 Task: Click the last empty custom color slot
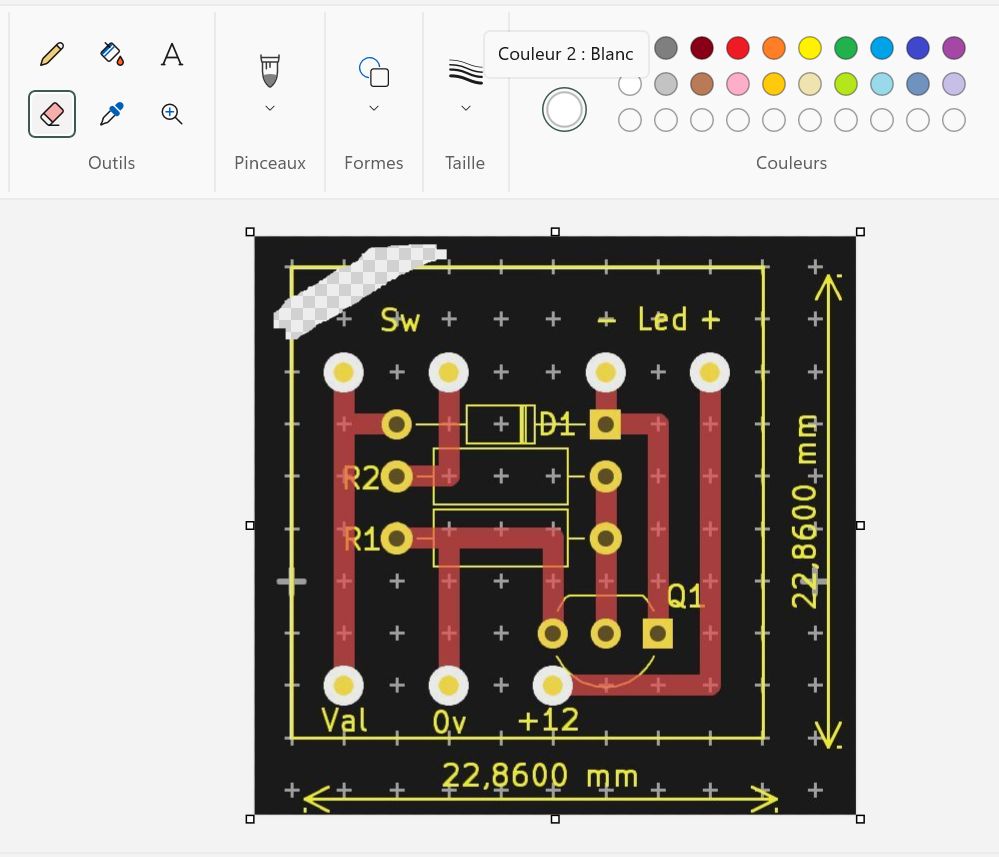(954, 120)
